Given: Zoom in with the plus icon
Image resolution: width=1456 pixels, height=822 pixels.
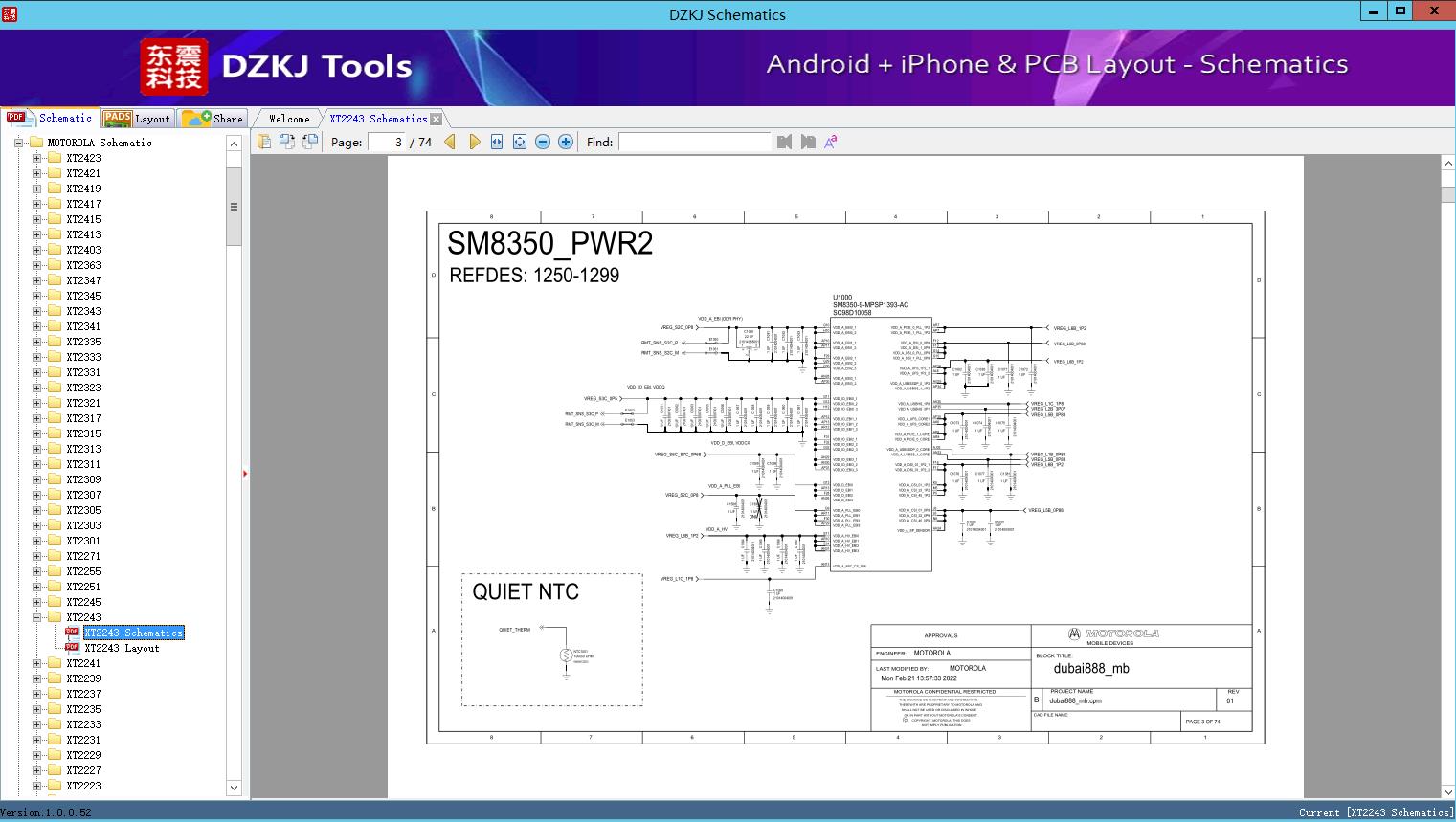Looking at the screenshot, I should pyautogui.click(x=566, y=142).
